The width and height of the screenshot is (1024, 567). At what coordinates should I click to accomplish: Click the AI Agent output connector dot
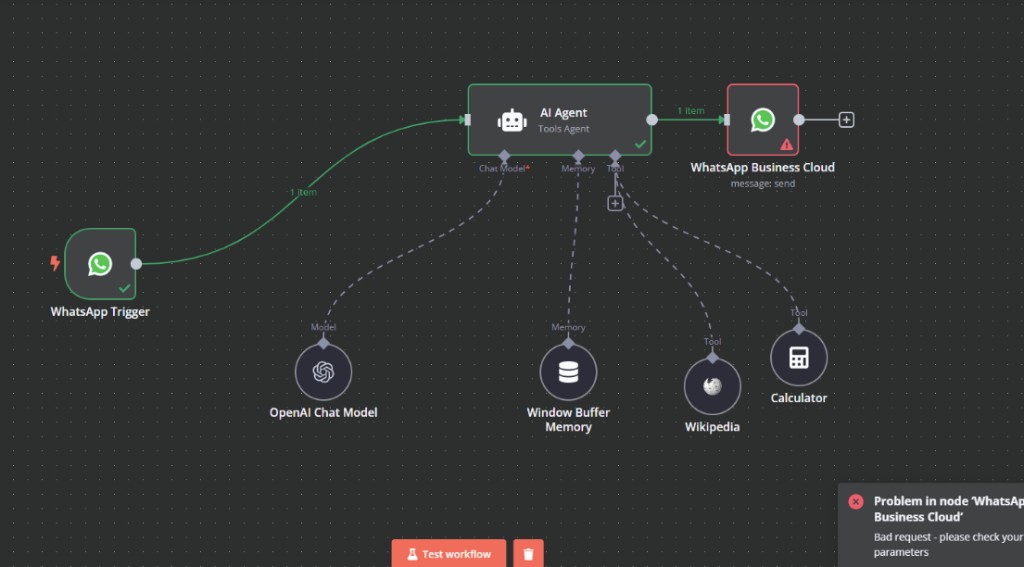click(x=652, y=120)
